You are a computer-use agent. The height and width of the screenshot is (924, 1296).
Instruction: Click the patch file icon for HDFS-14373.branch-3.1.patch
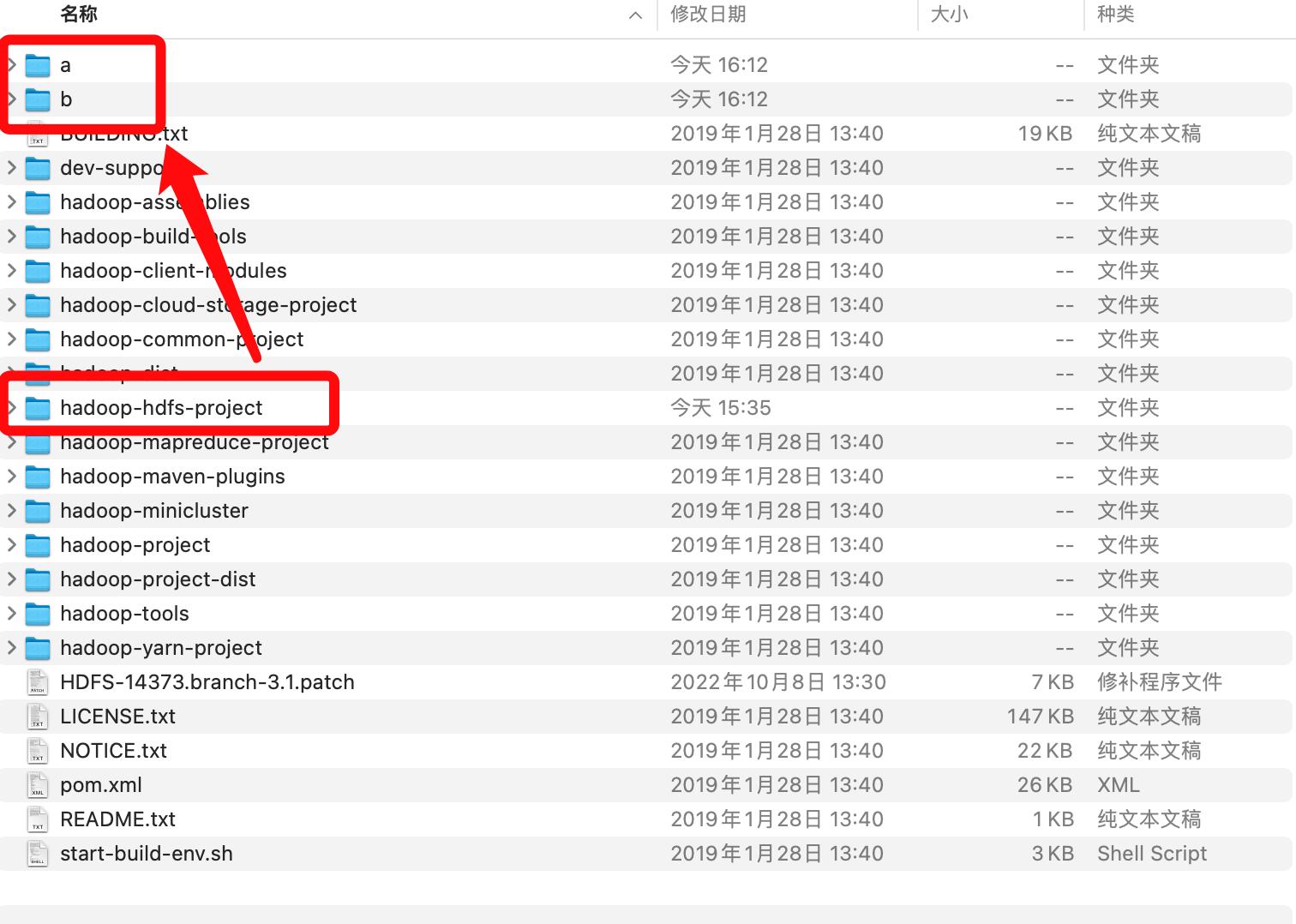(38, 682)
